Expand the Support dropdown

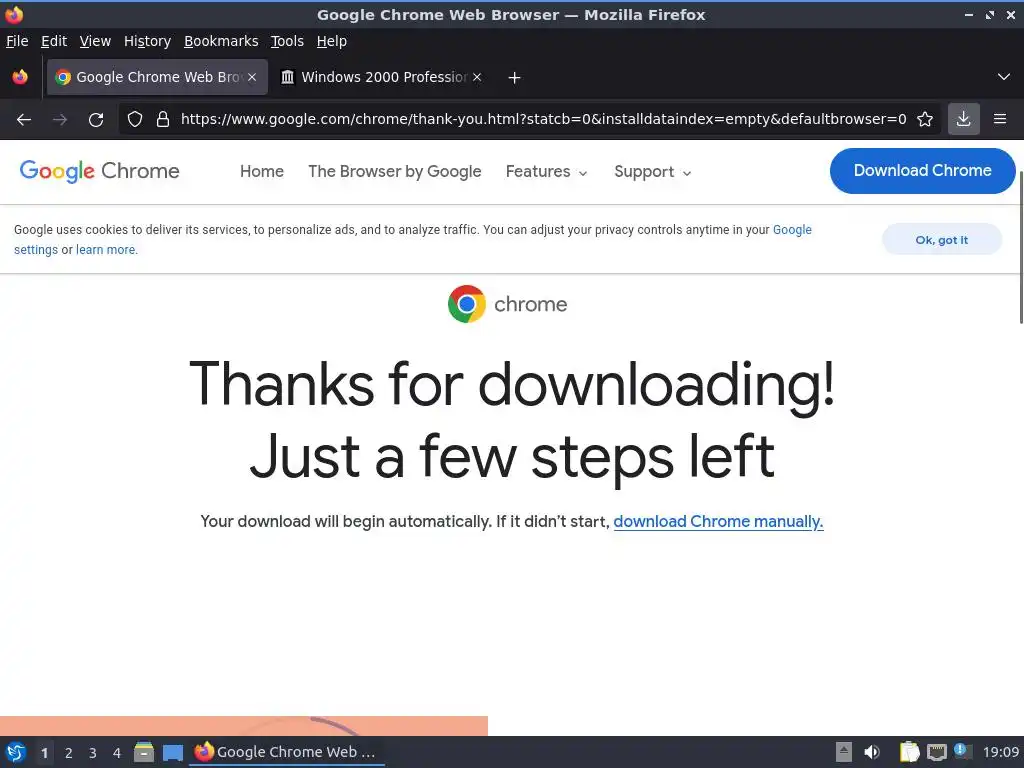click(x=652, y=172)
